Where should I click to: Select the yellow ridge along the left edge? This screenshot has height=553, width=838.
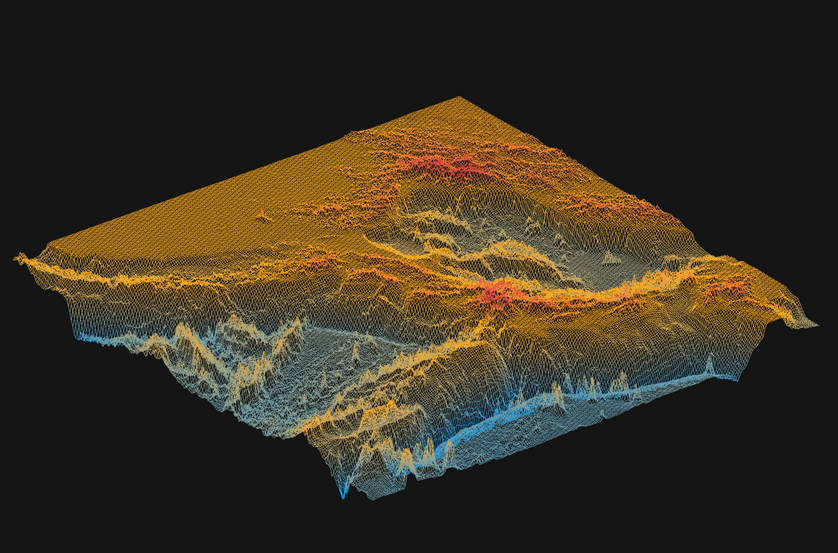point(120,272)
